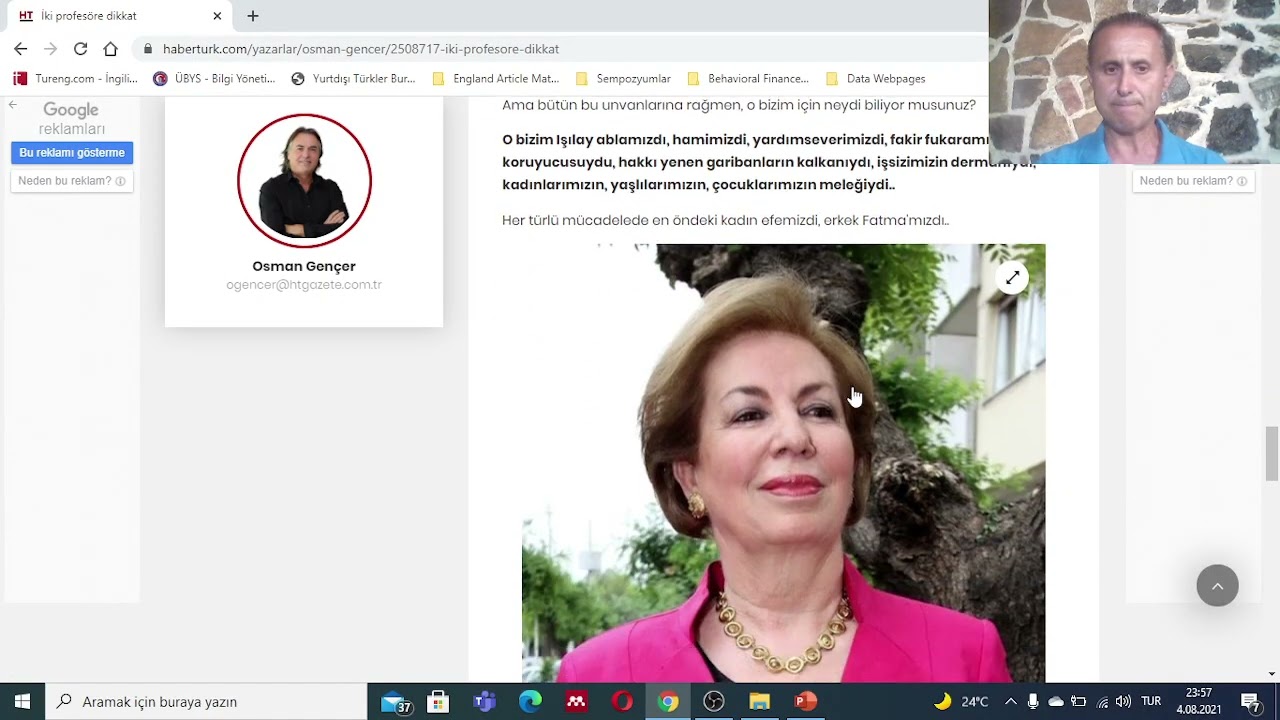Click right Neden bu reklam? button
The height and width of the screenshot is (720, 1280).
click(1193, 181)
